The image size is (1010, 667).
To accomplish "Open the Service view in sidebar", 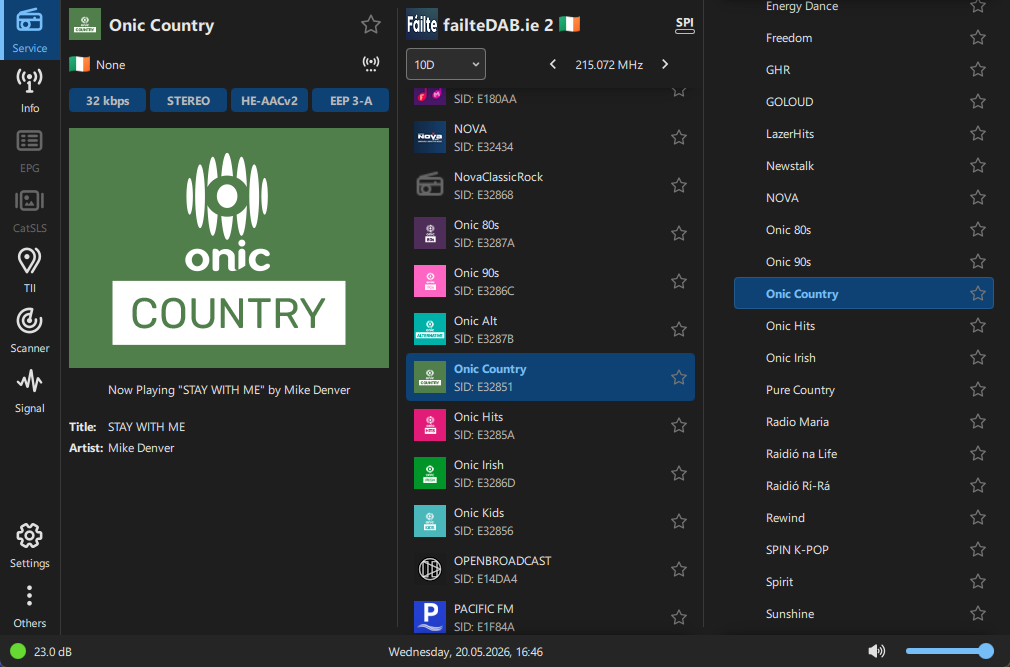I will (30, 30).
